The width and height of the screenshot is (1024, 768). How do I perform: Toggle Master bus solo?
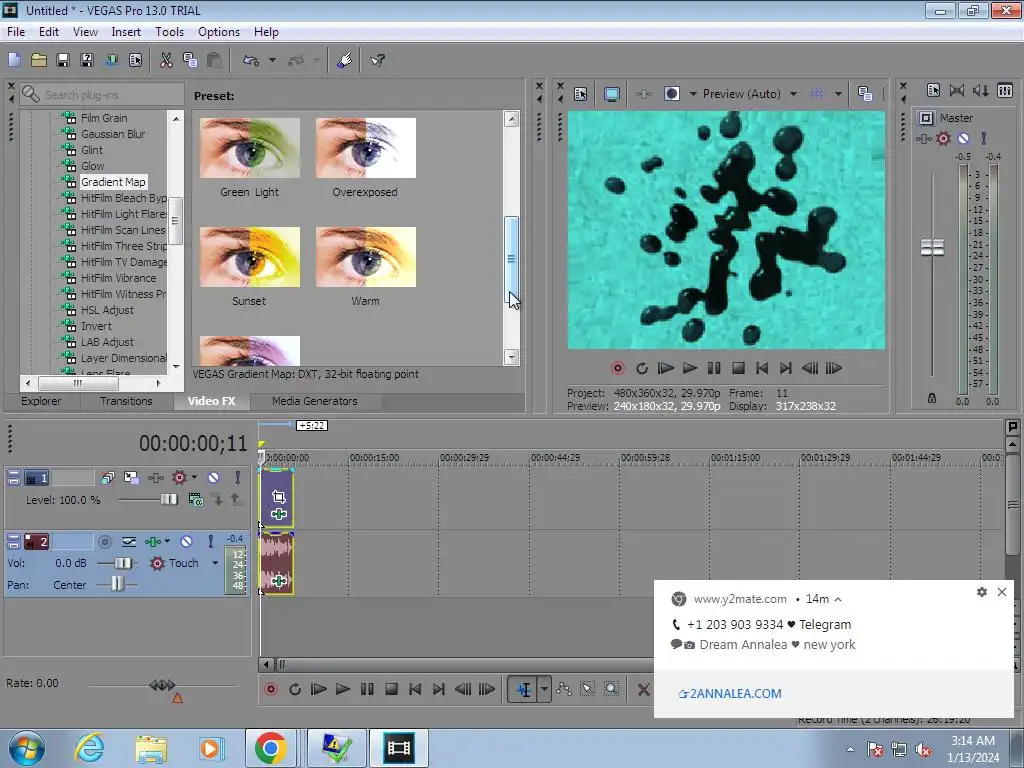tap(984, 138)
